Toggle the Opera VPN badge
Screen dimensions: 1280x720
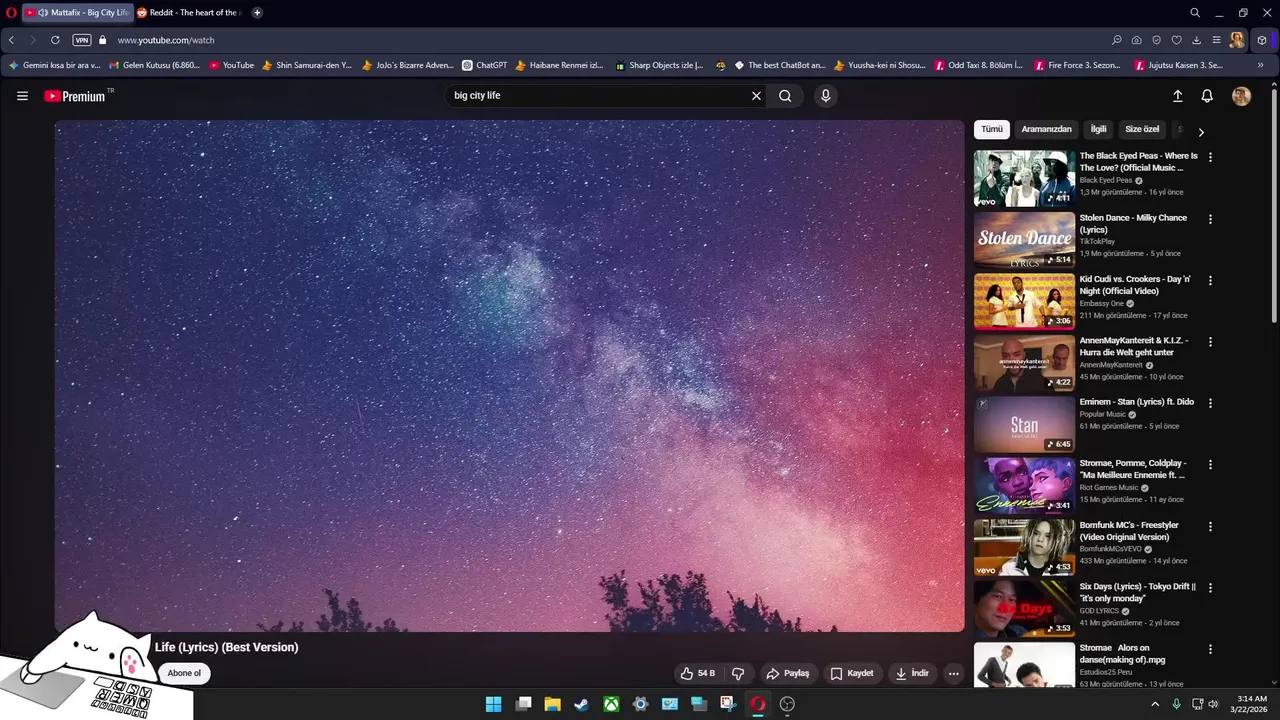(82, 40)
